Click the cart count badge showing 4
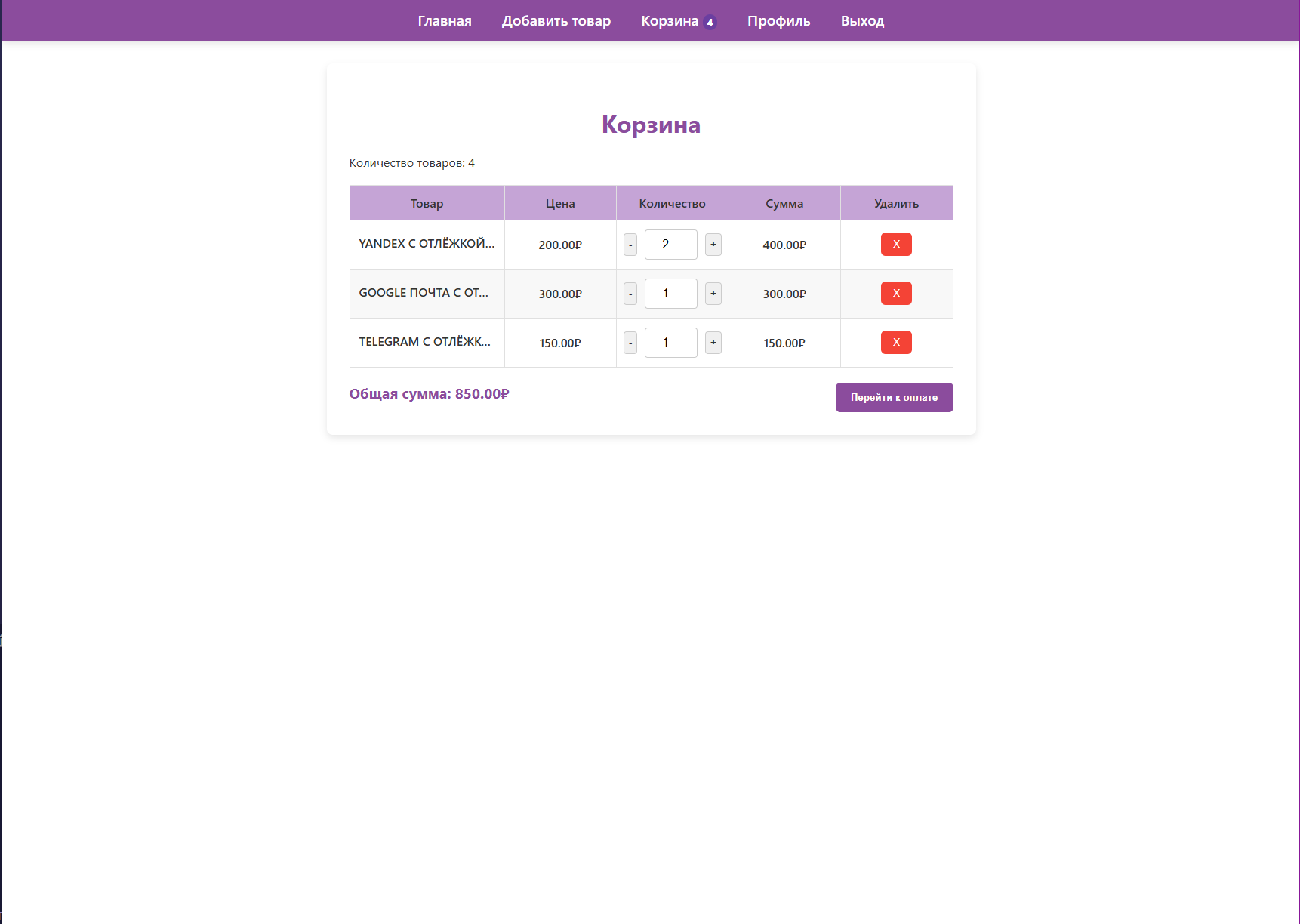The height and width of the screenshot is (924, 1300). [x=710, y=23]
